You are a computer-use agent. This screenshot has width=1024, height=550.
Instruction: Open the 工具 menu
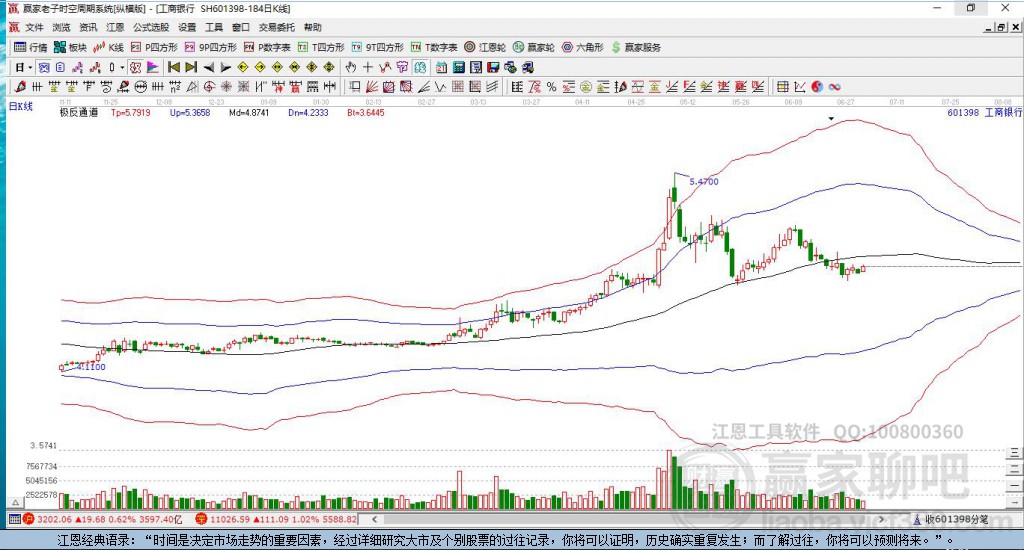click(214, 27)
